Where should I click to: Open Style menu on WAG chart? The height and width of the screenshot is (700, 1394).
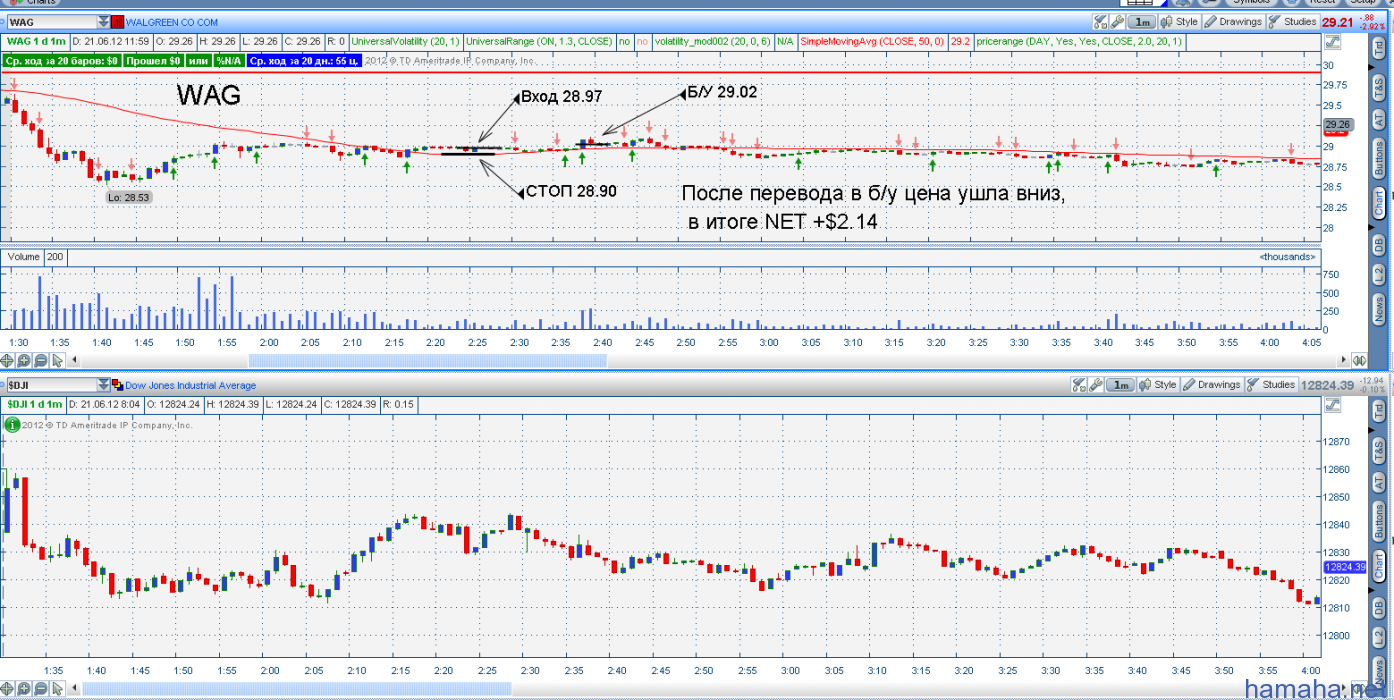1179,21
